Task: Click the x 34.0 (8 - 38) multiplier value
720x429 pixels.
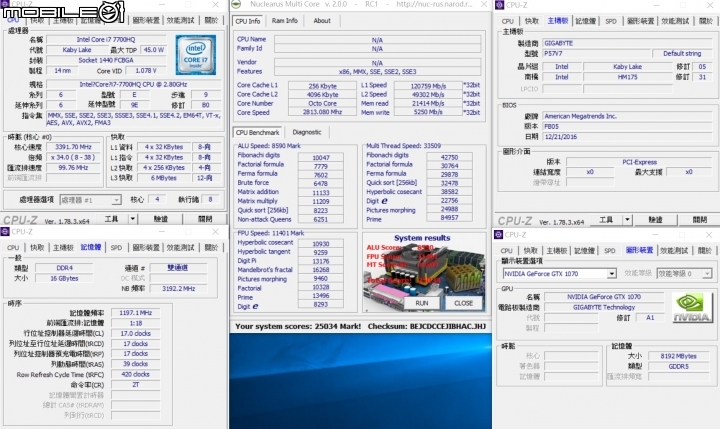Action: tap(73, 158)
